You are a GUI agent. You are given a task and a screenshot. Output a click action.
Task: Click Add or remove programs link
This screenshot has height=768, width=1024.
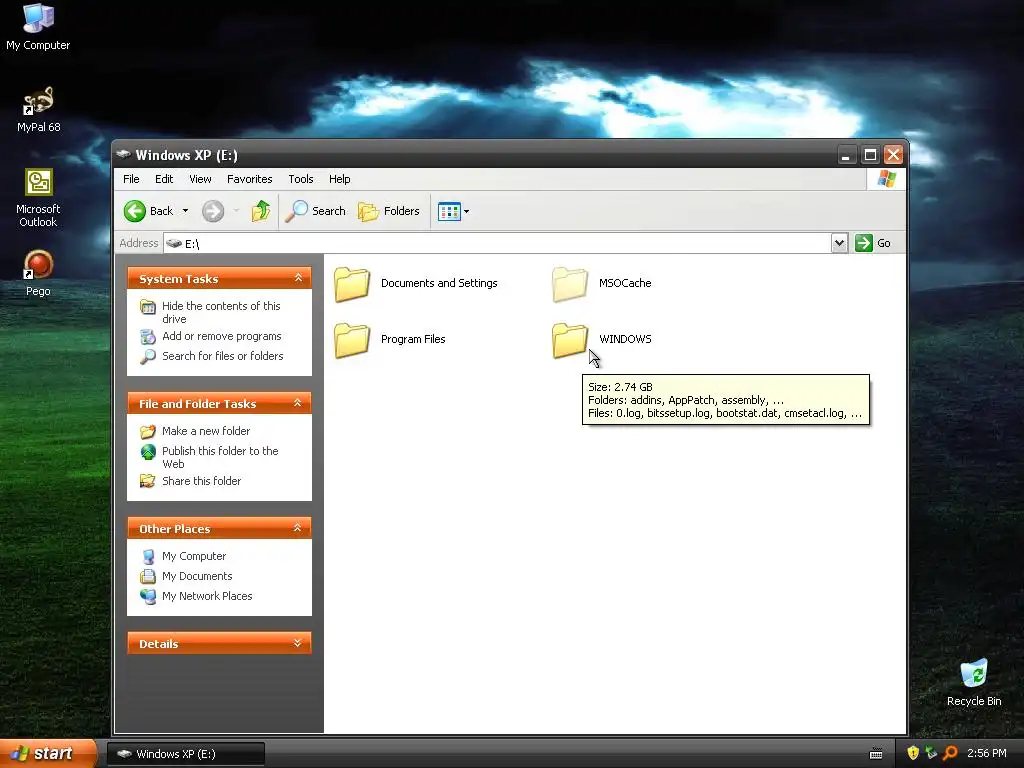coord(222,336)
